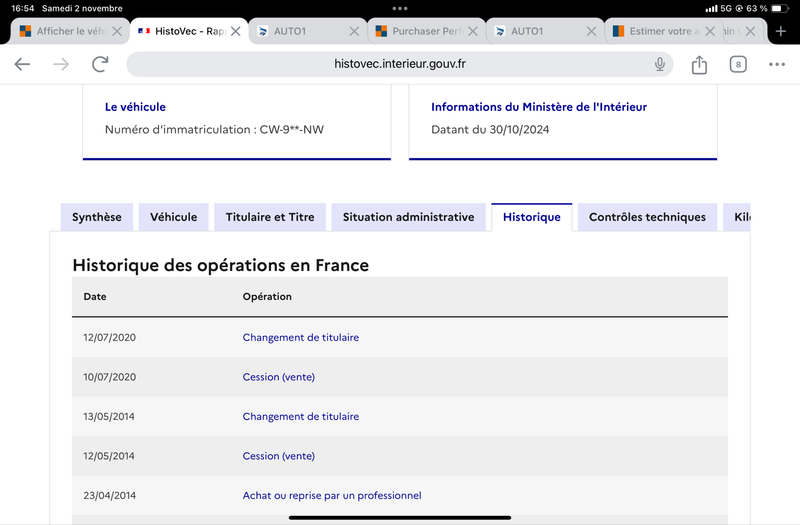800x525 pixels.
Task: Tap the histovec.interieur.gouv.fr address field
Action: (x=399, y=64)
